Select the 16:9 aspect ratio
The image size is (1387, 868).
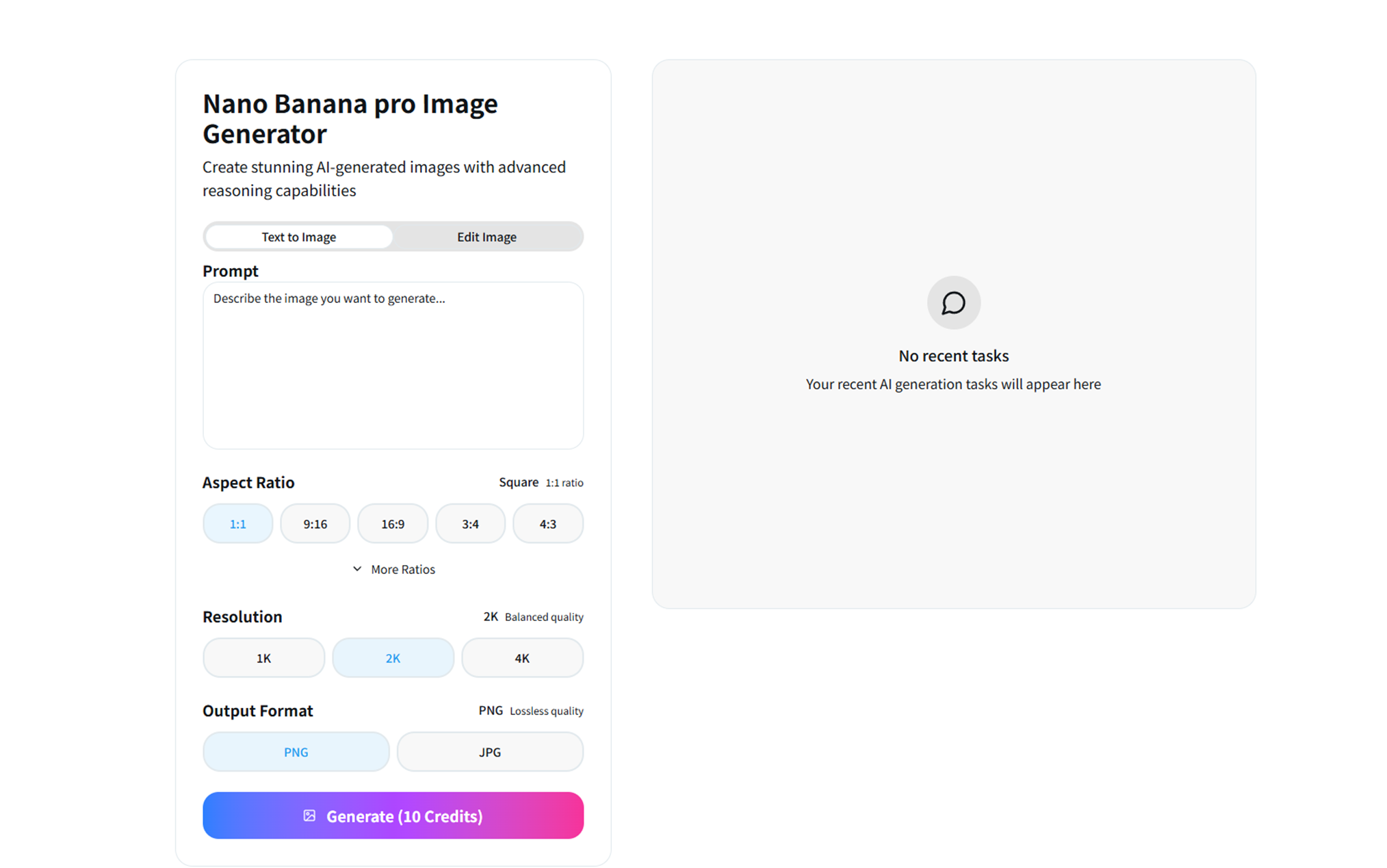[x=393, y=523]
